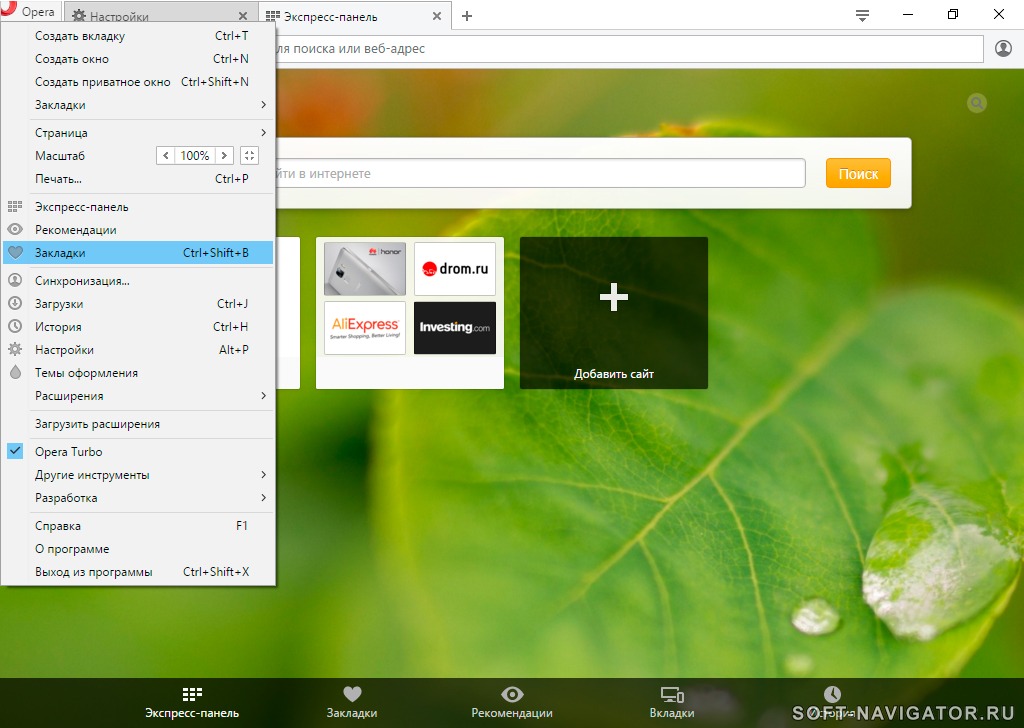Expand the Расширения submenu arrow

263,396
